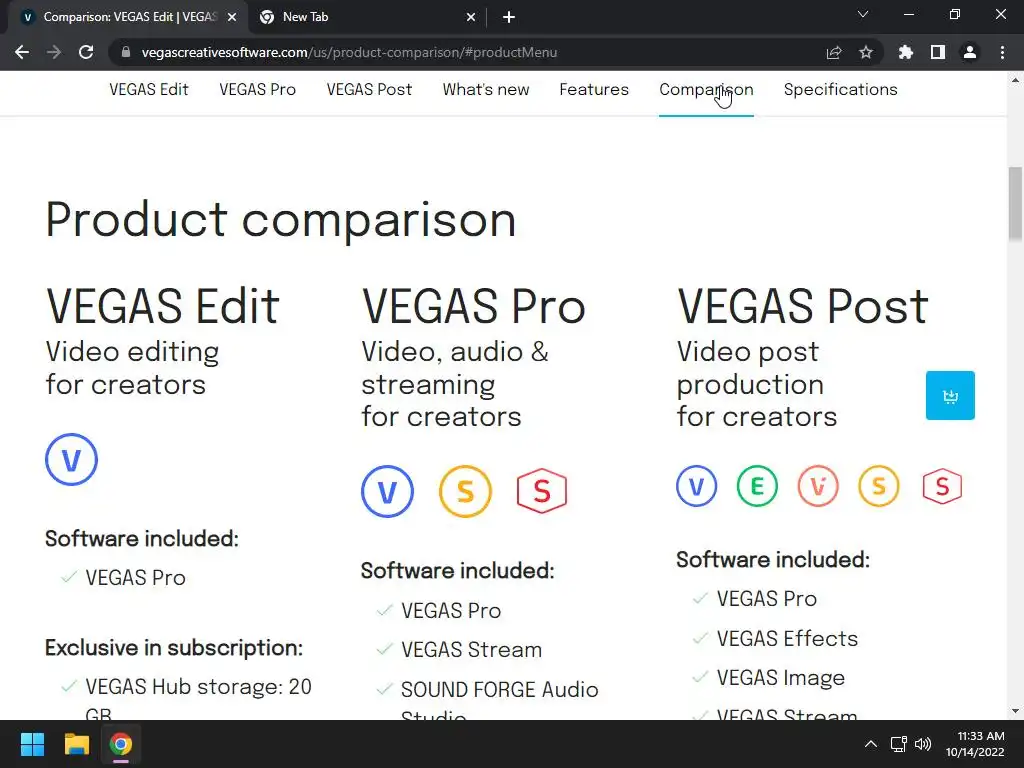Open the VEGAS Pro menu item
This screenshot has width=1024, height=768.
pos(257,89)
